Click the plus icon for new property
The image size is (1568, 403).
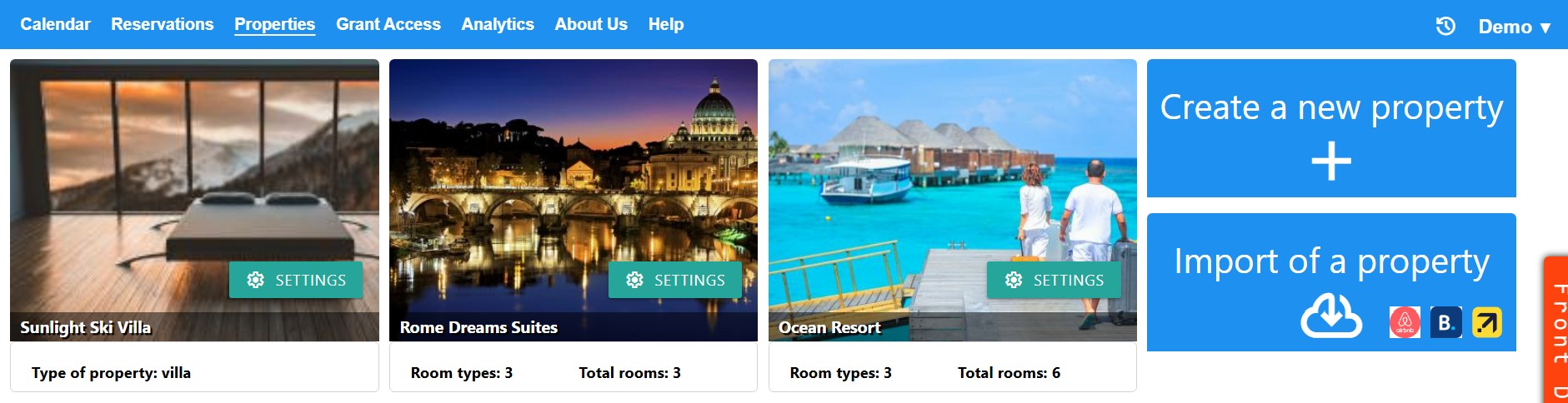[1331, 161]
